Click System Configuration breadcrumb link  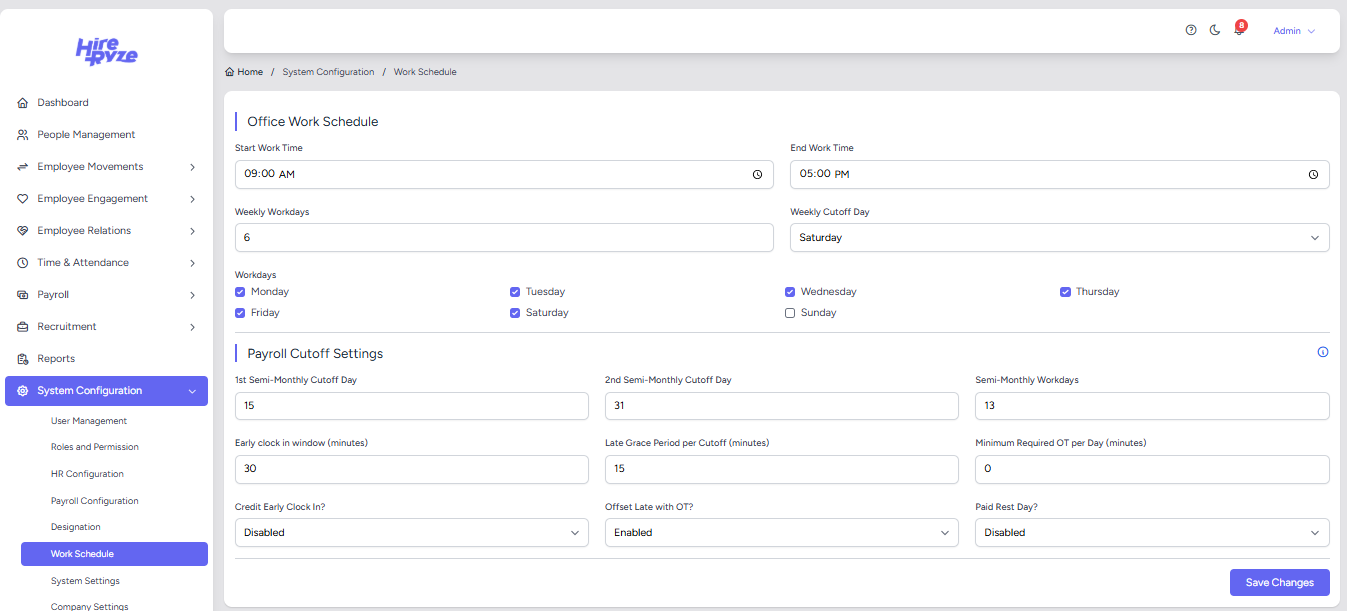coord(328,72)
